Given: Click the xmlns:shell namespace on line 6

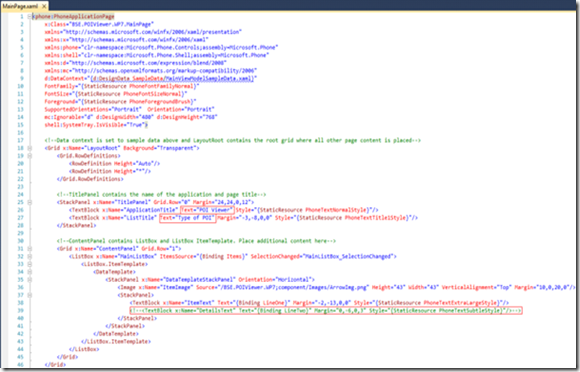Looking at the screenshot, I should point(157,55).
